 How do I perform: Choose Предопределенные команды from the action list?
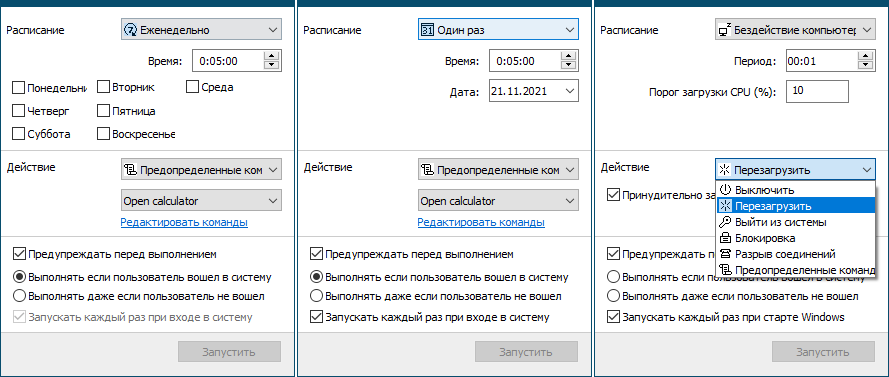click(x=795, y=270)
